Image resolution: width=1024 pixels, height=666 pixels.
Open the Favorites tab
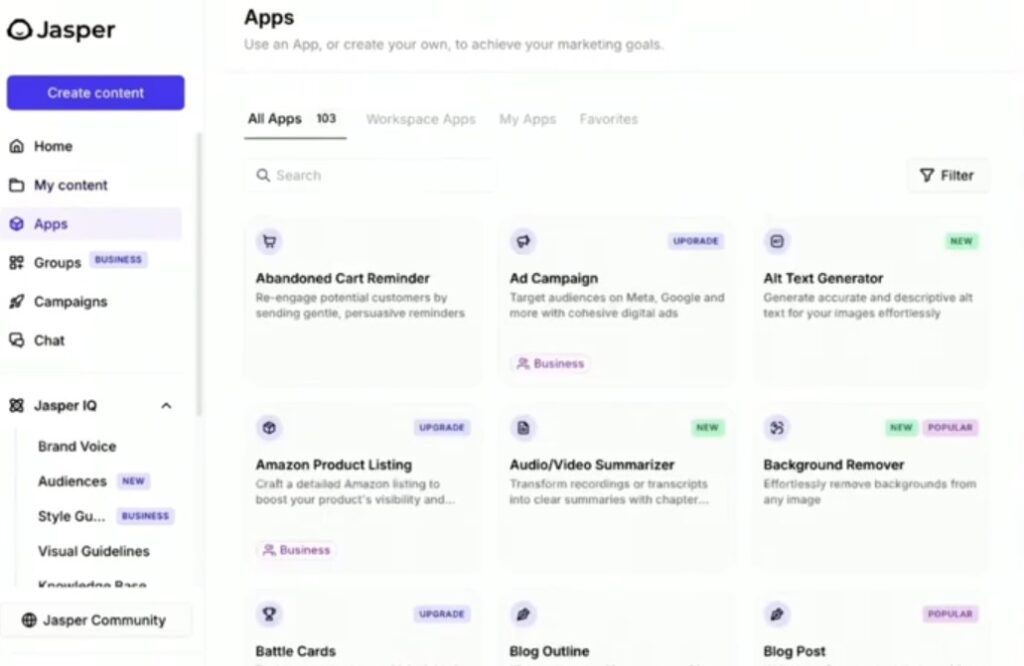tap(609, 119)
